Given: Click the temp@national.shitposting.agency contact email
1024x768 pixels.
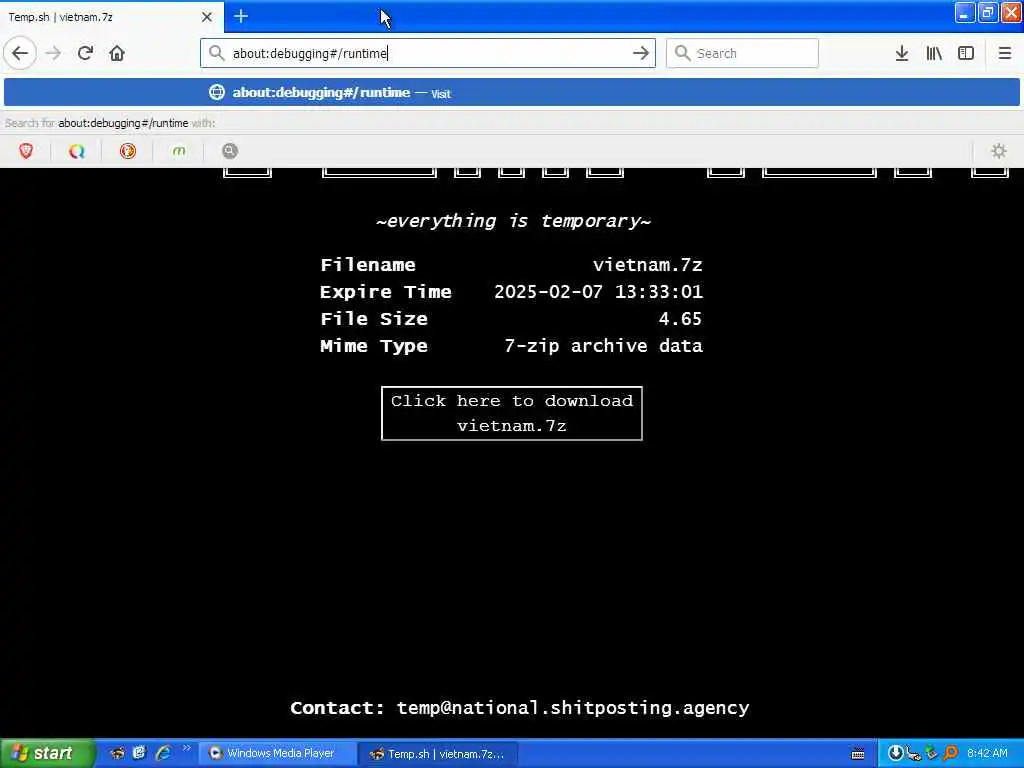Looking at the screenshot, I should click(x=573, y=708).
